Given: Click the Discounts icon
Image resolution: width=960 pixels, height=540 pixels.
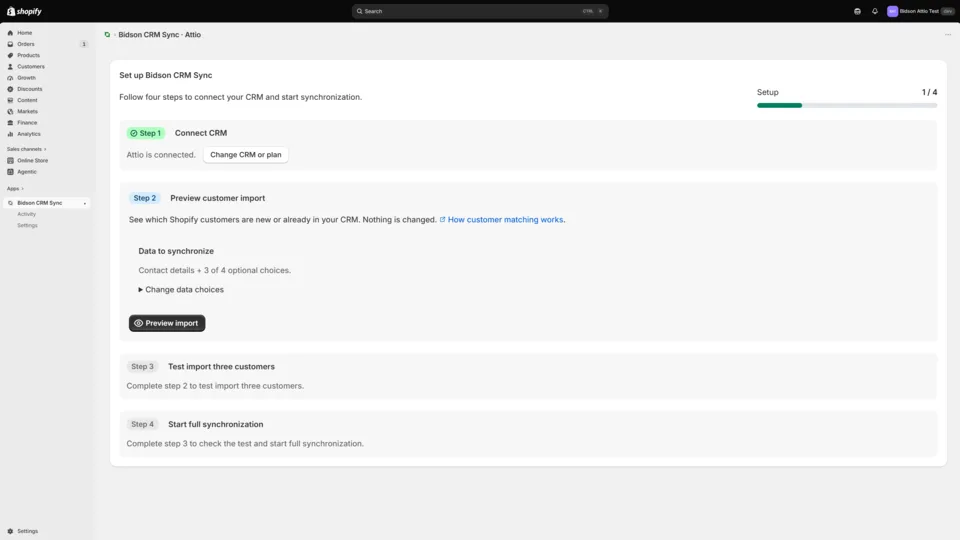Looking at the screenshot, I should [x=10, y=89].
